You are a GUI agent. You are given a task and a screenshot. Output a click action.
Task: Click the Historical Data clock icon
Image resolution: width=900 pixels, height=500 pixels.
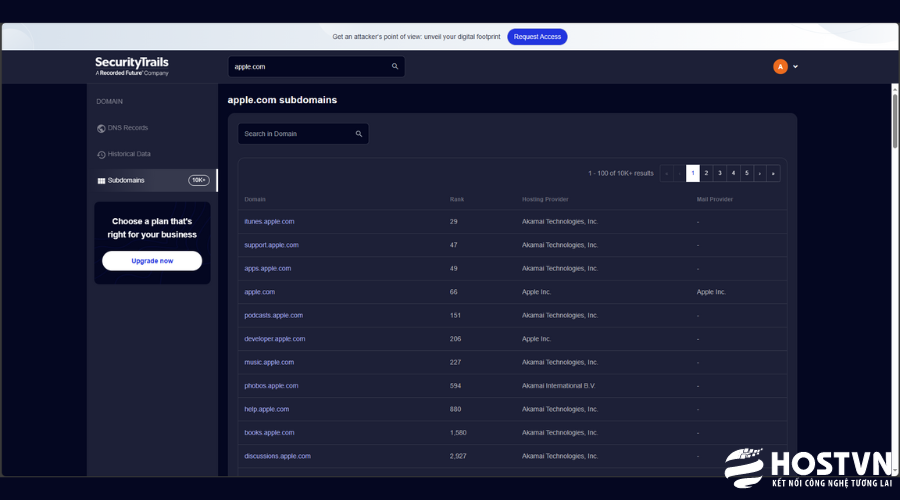tap(101, 154)
